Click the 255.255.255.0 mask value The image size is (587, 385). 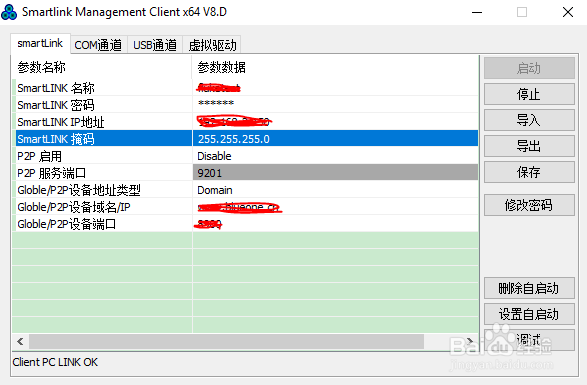coord(234,139)
